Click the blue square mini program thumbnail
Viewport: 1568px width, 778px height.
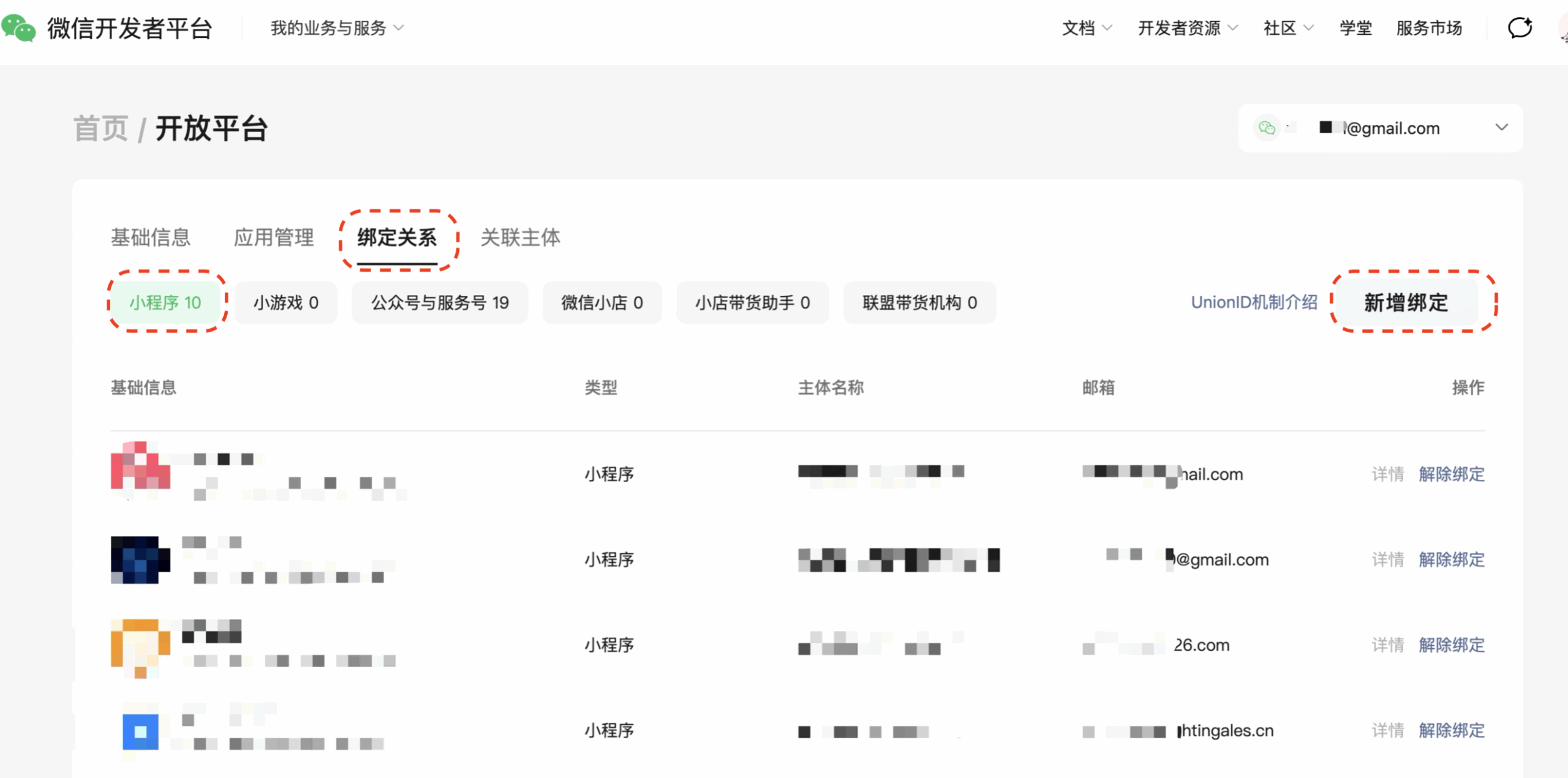coord(140,731)
